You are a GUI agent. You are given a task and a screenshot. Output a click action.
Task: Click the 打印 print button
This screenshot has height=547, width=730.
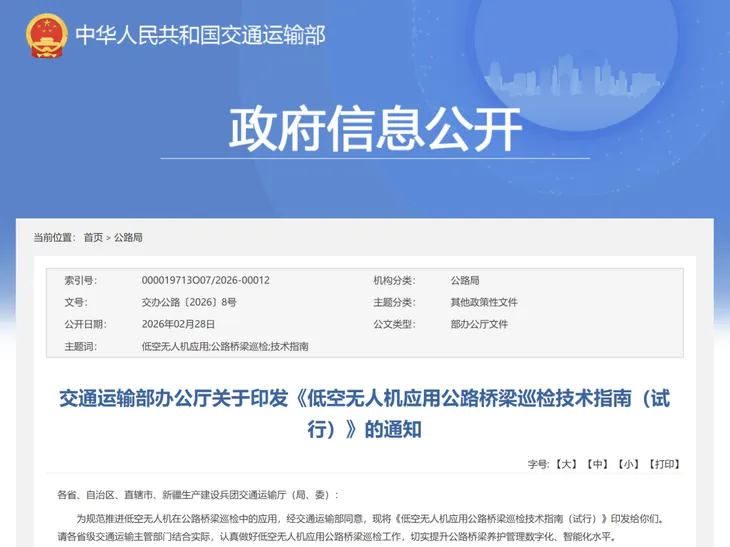(663, 464)
